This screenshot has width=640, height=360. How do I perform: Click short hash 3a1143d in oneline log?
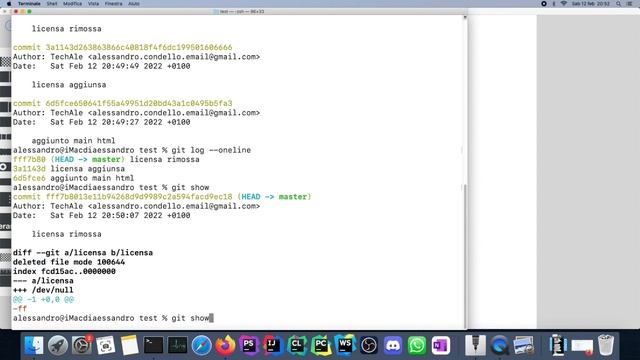click(x=29, y=169)
